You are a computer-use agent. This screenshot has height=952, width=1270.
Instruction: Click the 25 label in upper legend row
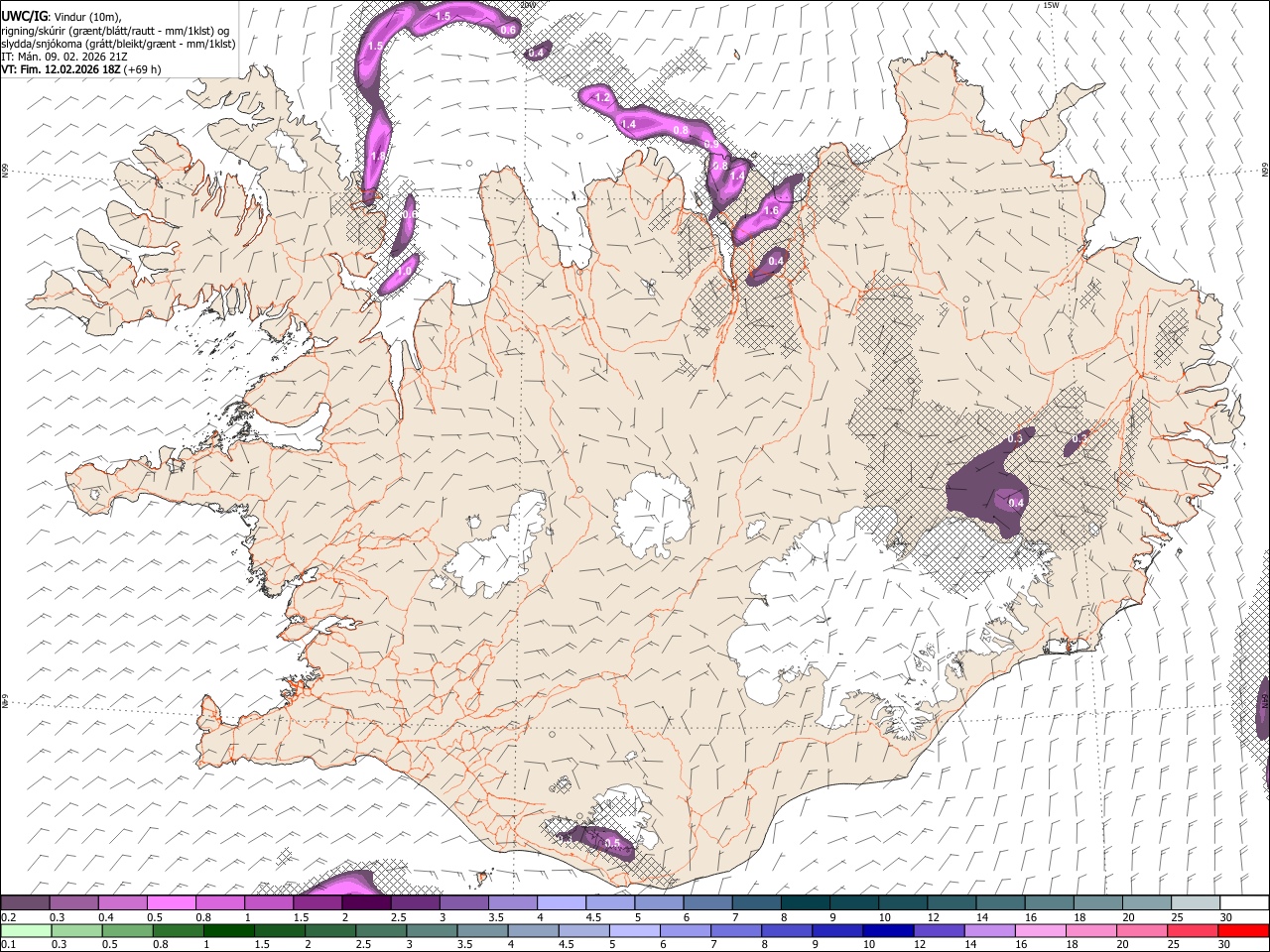(x=1178, y=917)
